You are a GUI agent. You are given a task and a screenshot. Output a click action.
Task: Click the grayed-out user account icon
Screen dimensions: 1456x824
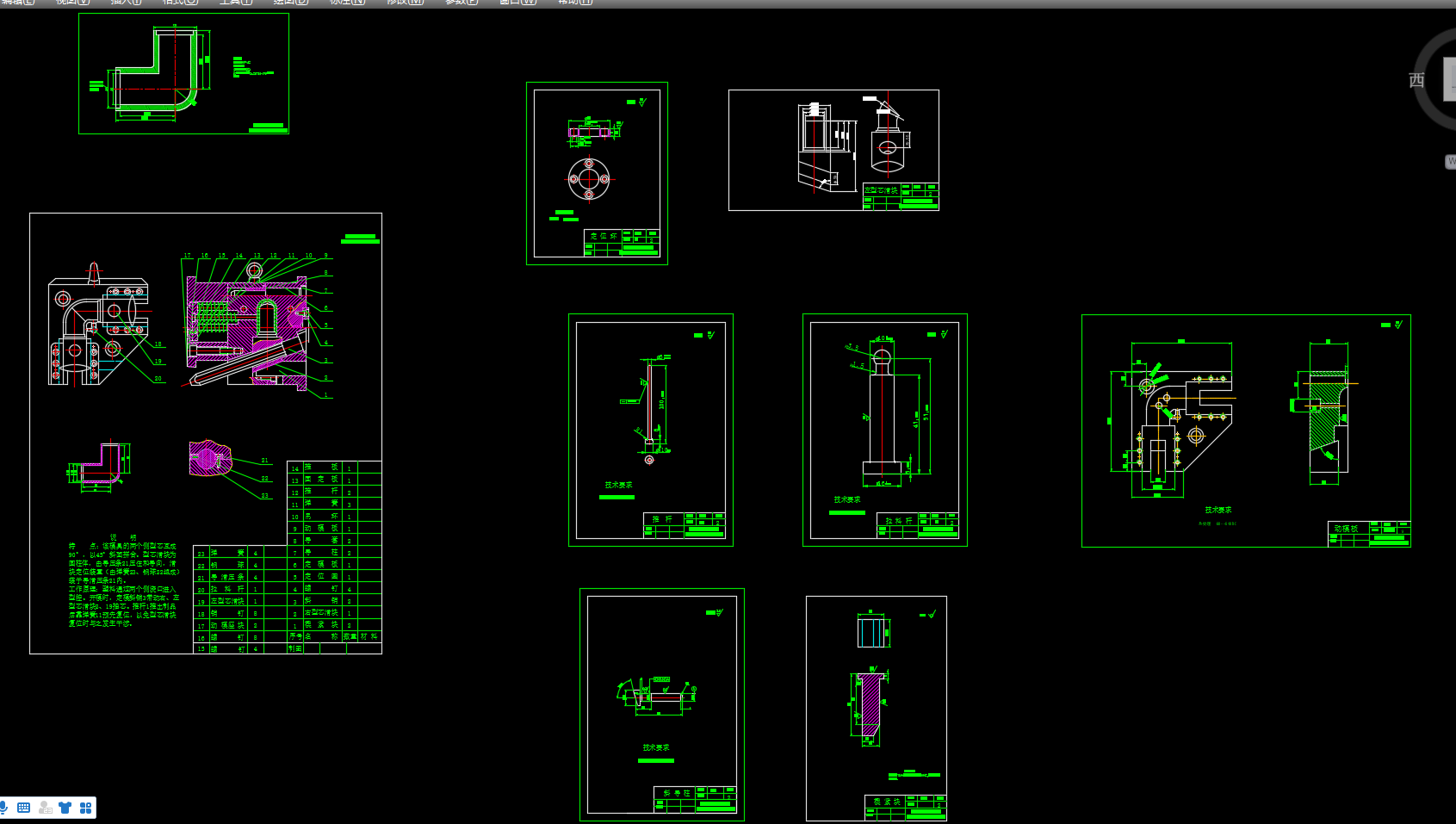pos(46,808)
